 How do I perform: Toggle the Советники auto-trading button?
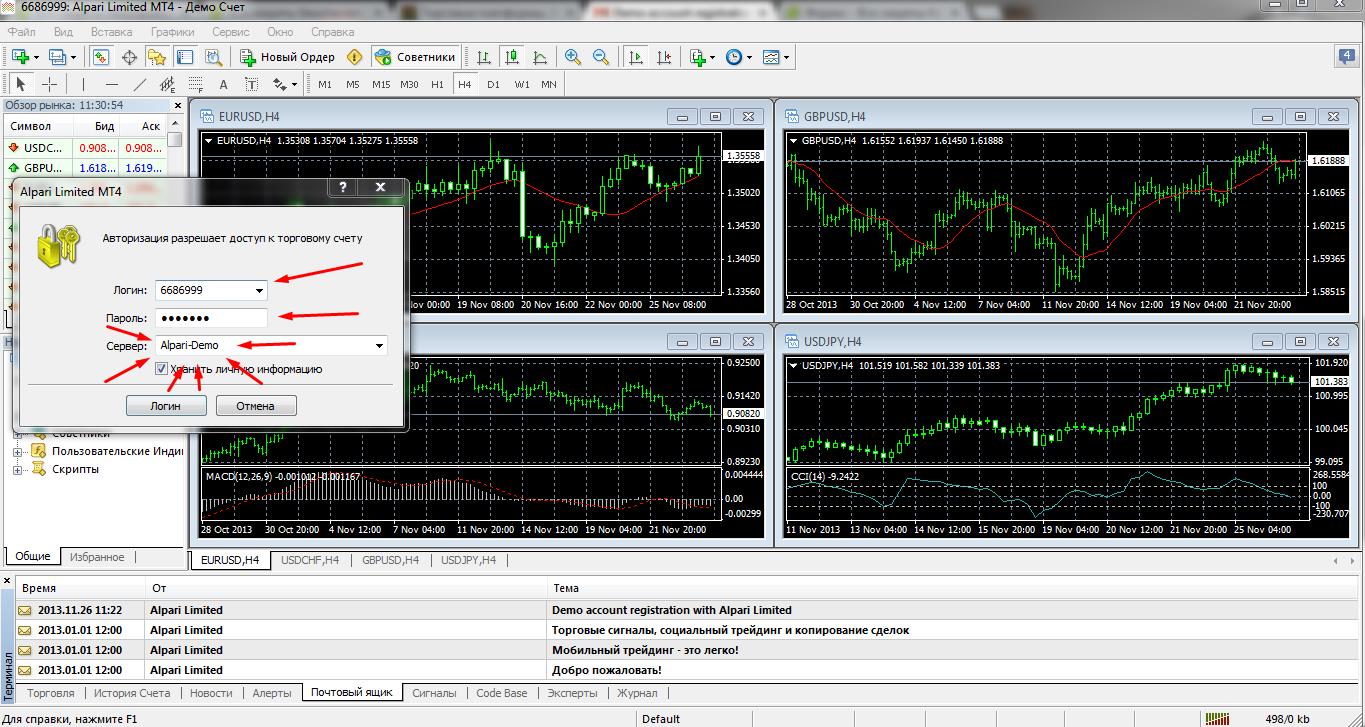(416, 57)
